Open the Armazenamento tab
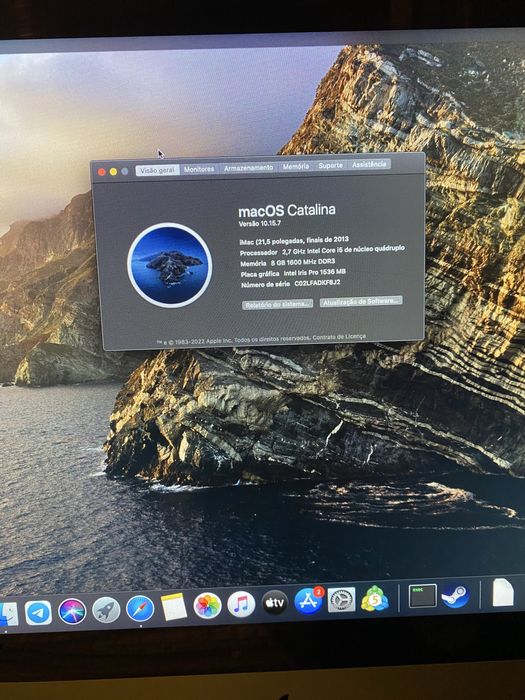Image resolution: width=525 pixels, height=700 pixels. pos(249,168)
